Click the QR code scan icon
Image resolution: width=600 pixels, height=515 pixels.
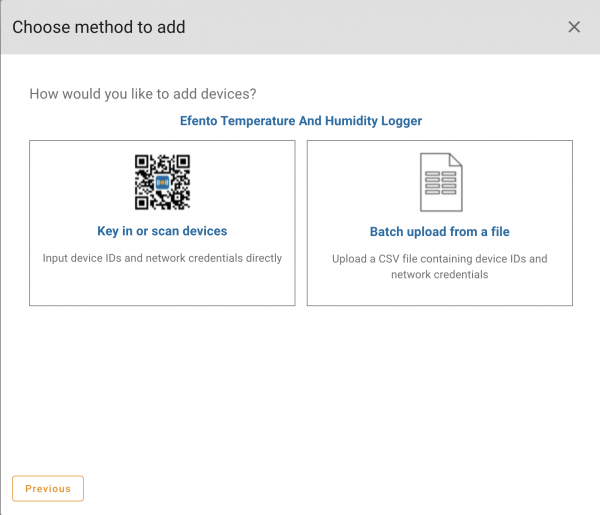(162, 182)
